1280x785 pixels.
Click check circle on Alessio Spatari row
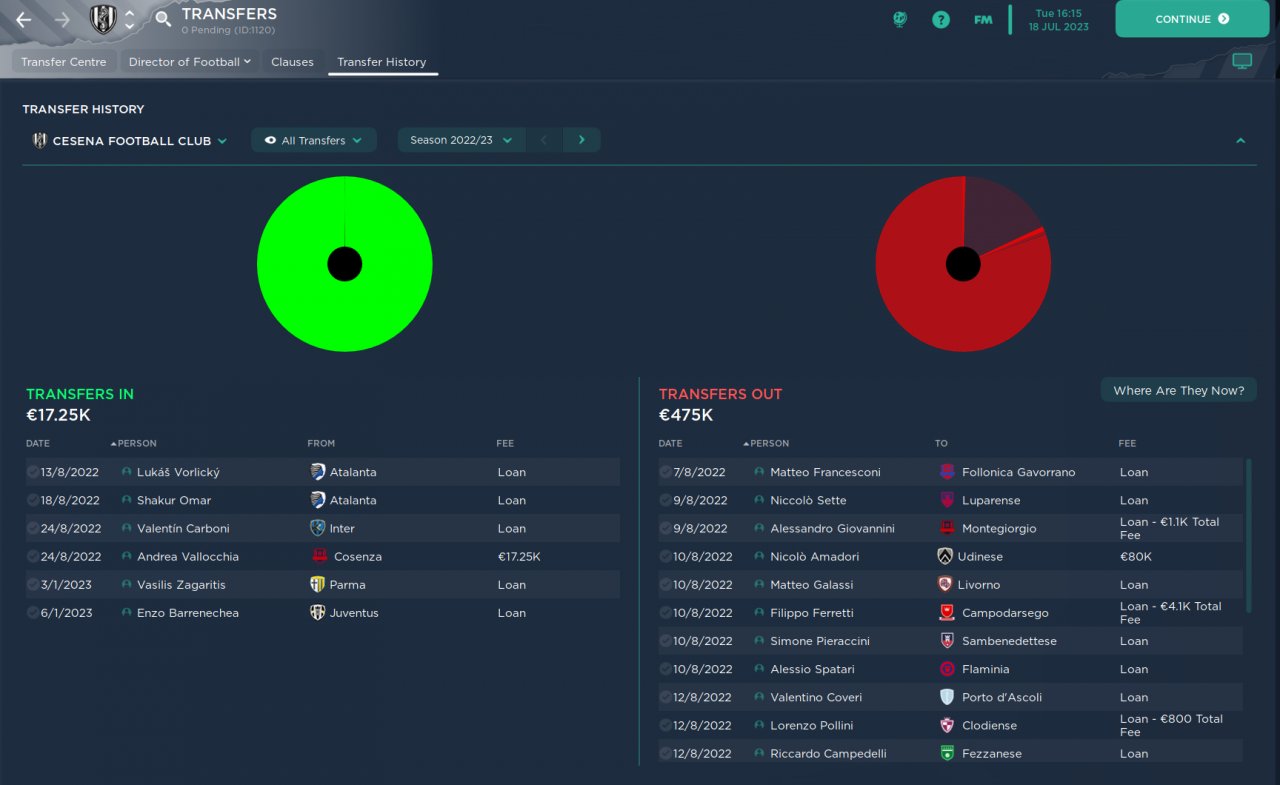pyautogui.click(x=666, y=669)
